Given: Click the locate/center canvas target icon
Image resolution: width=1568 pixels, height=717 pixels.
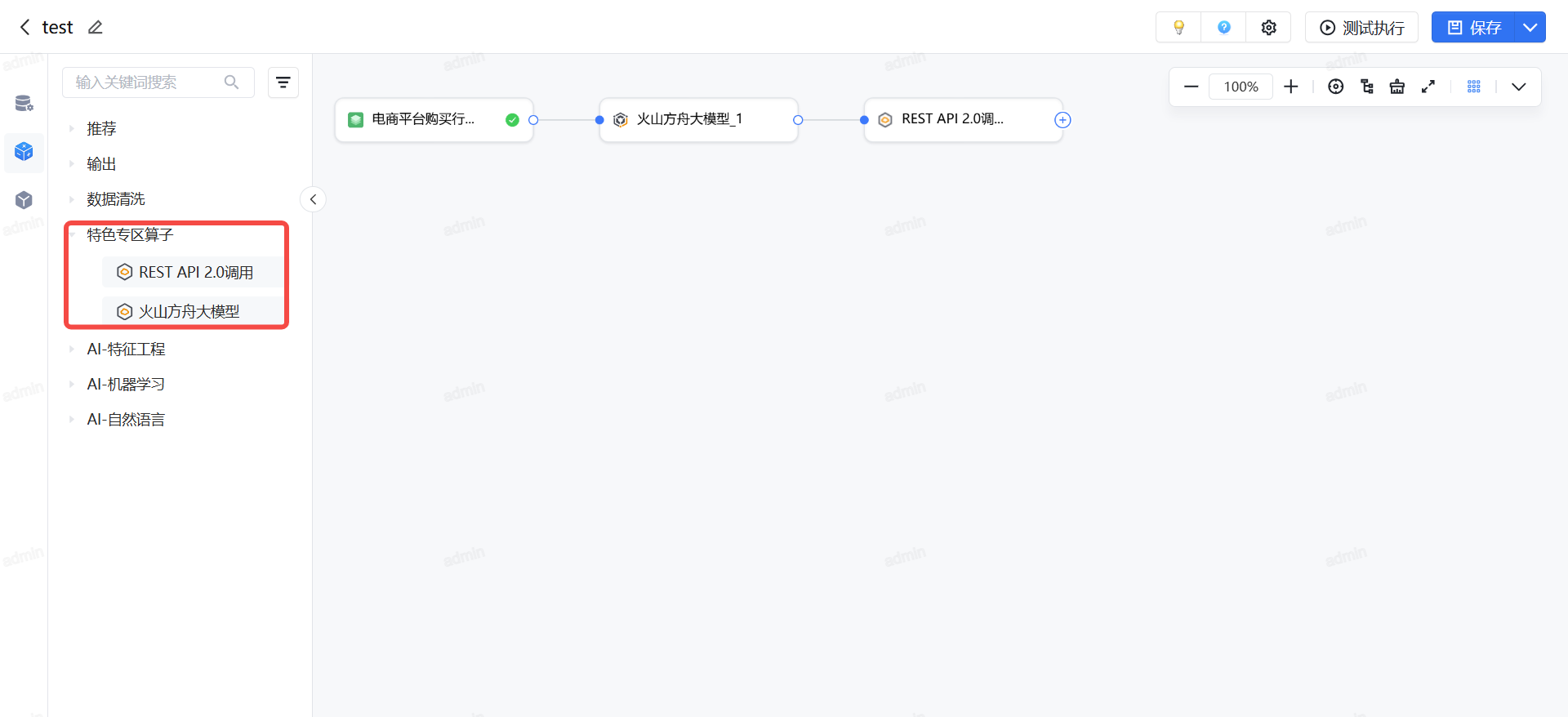Looking at the screenshot, I should point(1335,87).
